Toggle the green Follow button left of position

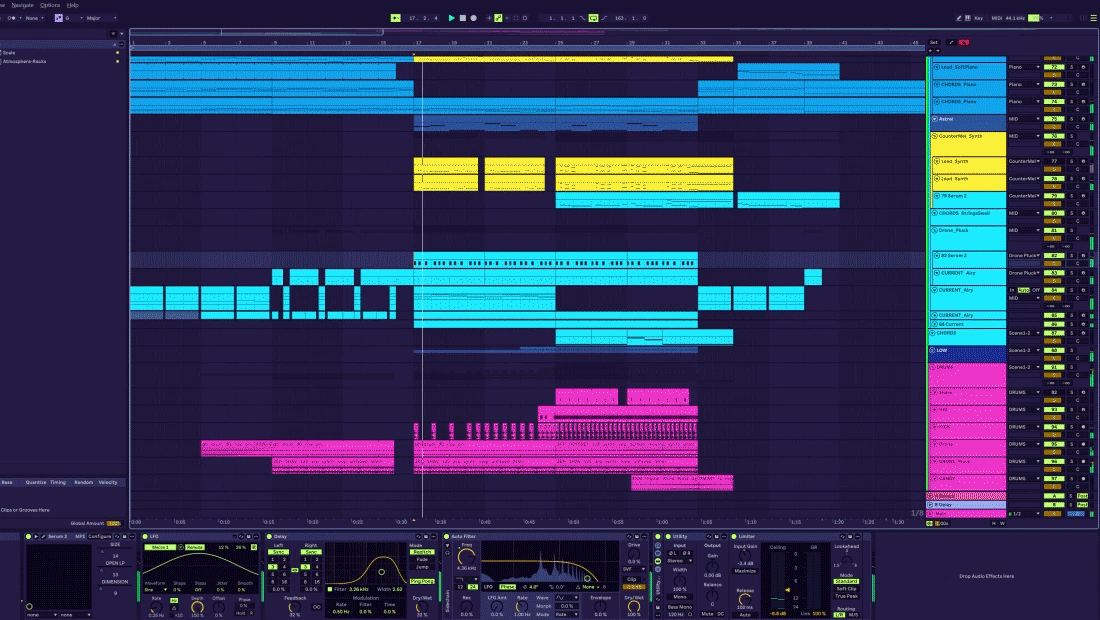[396, 18]
